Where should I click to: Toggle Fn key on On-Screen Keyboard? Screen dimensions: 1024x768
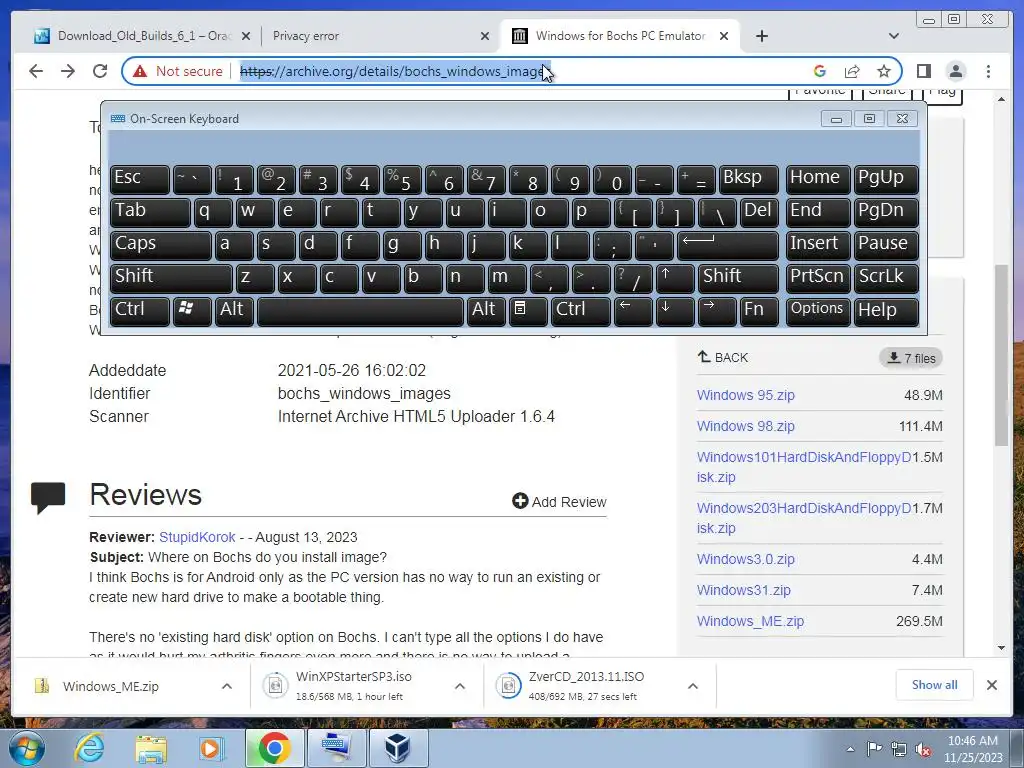click(x=759, y=310)
